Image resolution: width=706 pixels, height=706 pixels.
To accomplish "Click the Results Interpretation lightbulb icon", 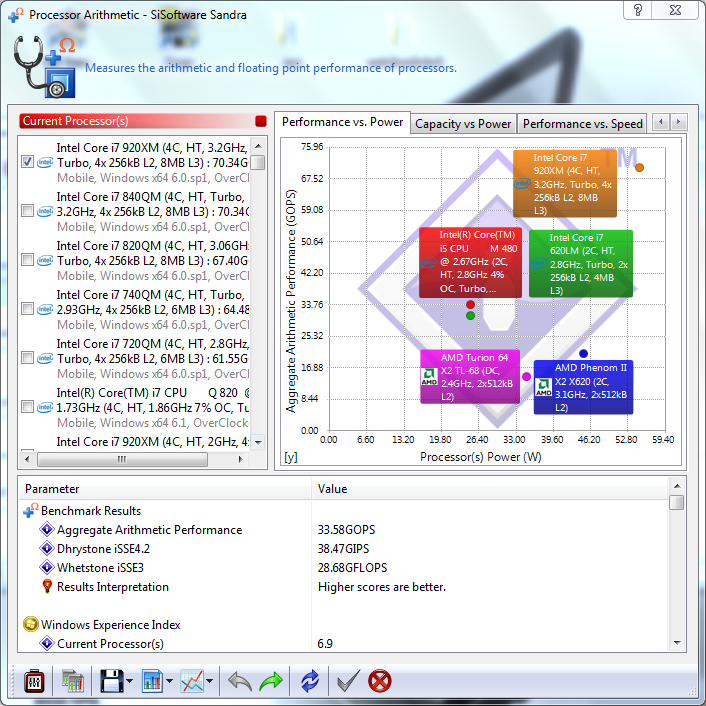I will click(47, 586).
